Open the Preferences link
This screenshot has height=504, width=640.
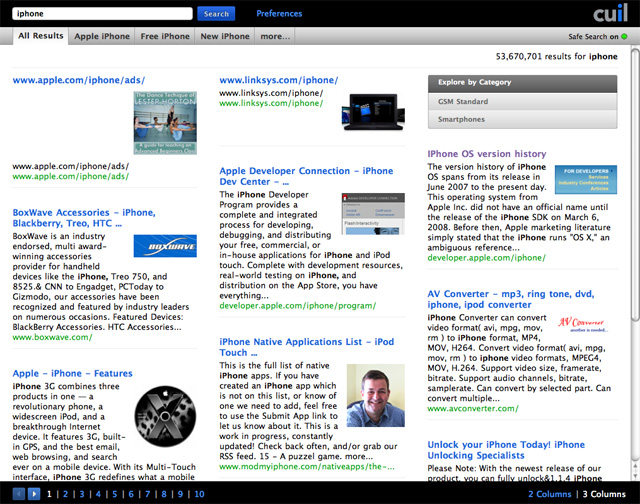click(x=279, y=13)
